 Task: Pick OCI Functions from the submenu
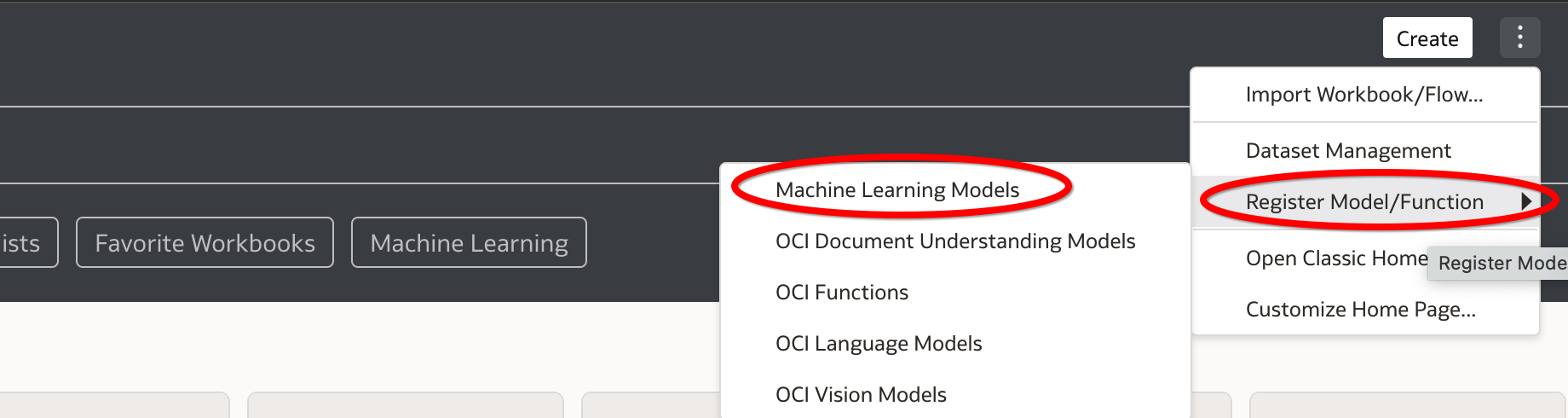click(842, 293)
